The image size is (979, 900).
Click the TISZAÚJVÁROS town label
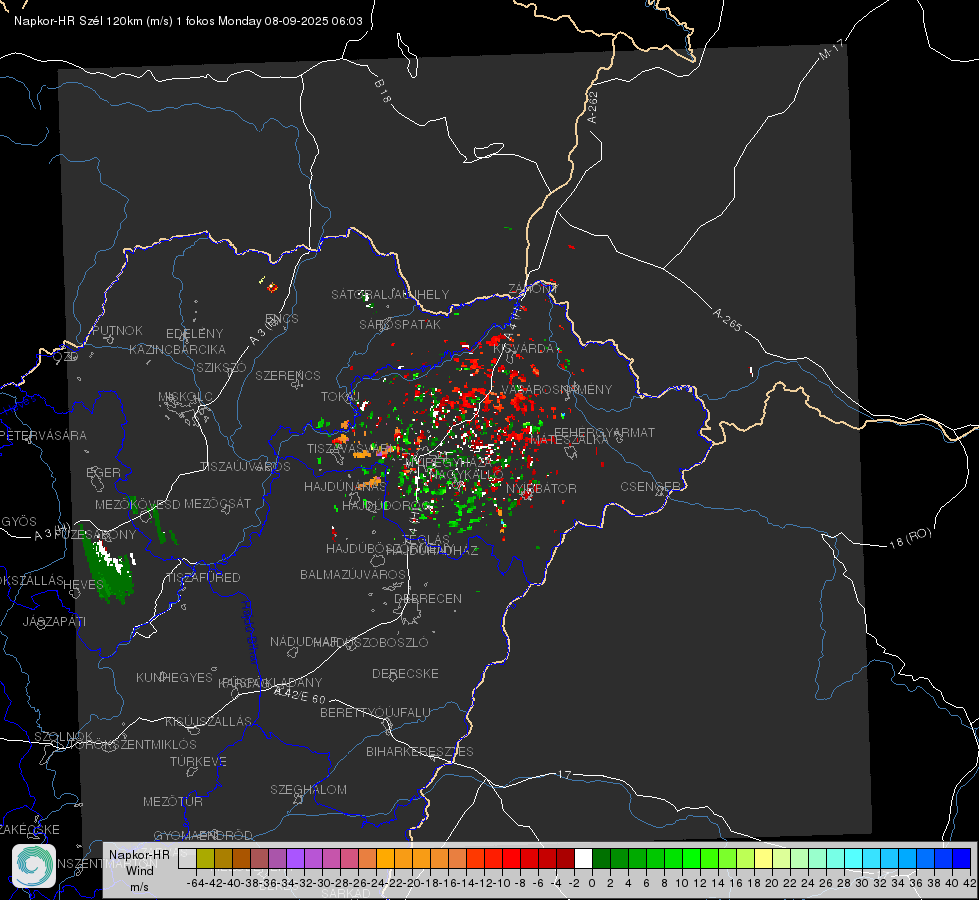pos(245,467)
